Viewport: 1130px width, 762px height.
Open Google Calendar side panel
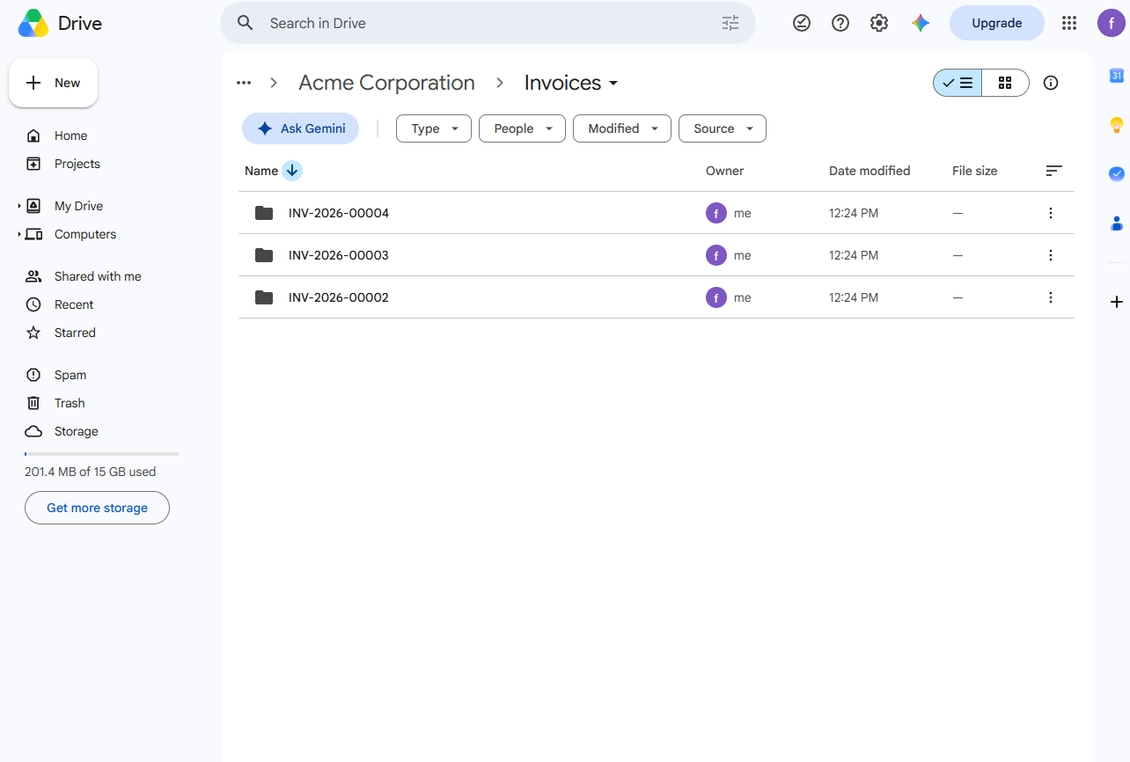pos(1116,75)
